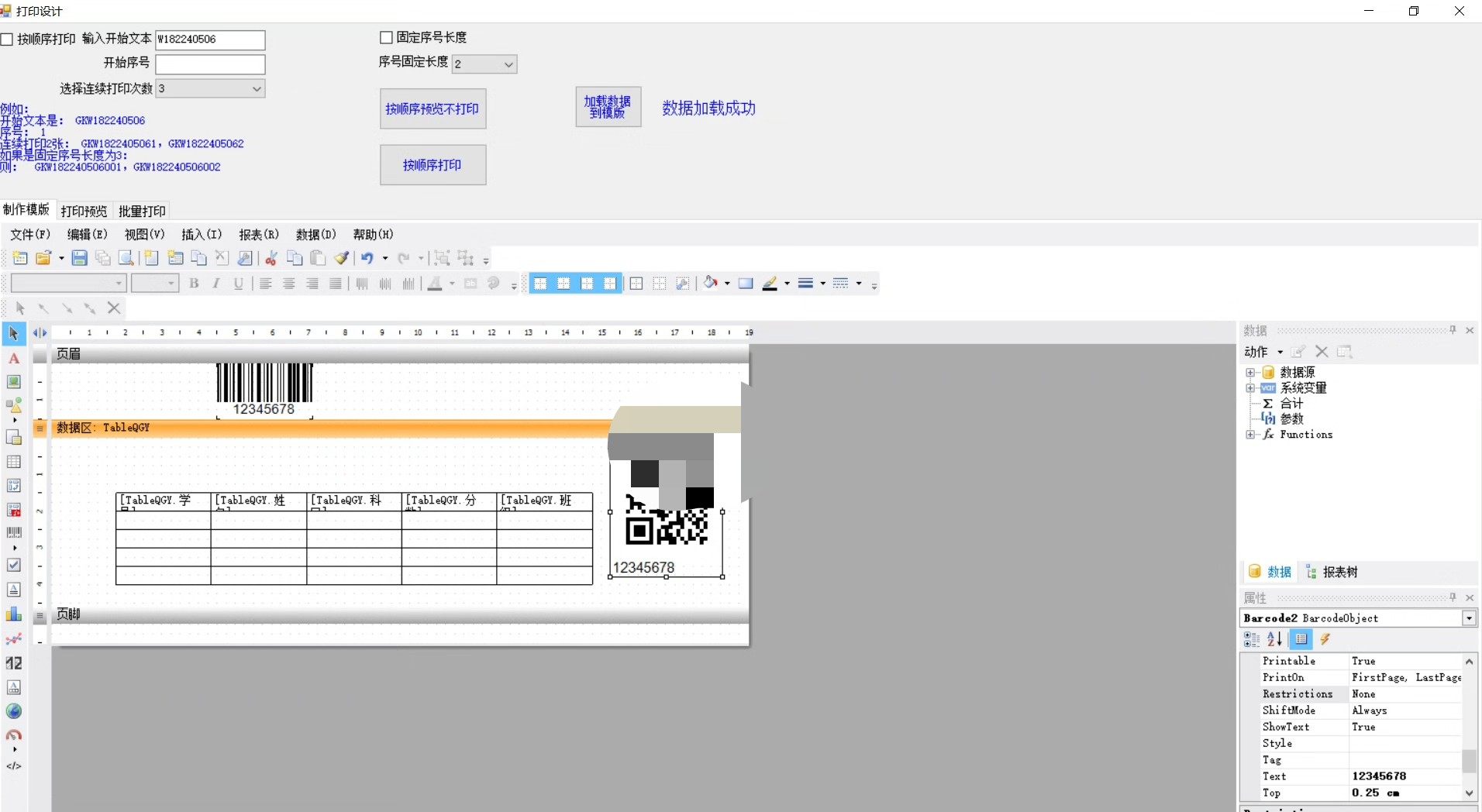Open the Barcode2 object selector dropdown
Image resolution: width=1482 pixels, height=812 pixels.
point(1469,618)
